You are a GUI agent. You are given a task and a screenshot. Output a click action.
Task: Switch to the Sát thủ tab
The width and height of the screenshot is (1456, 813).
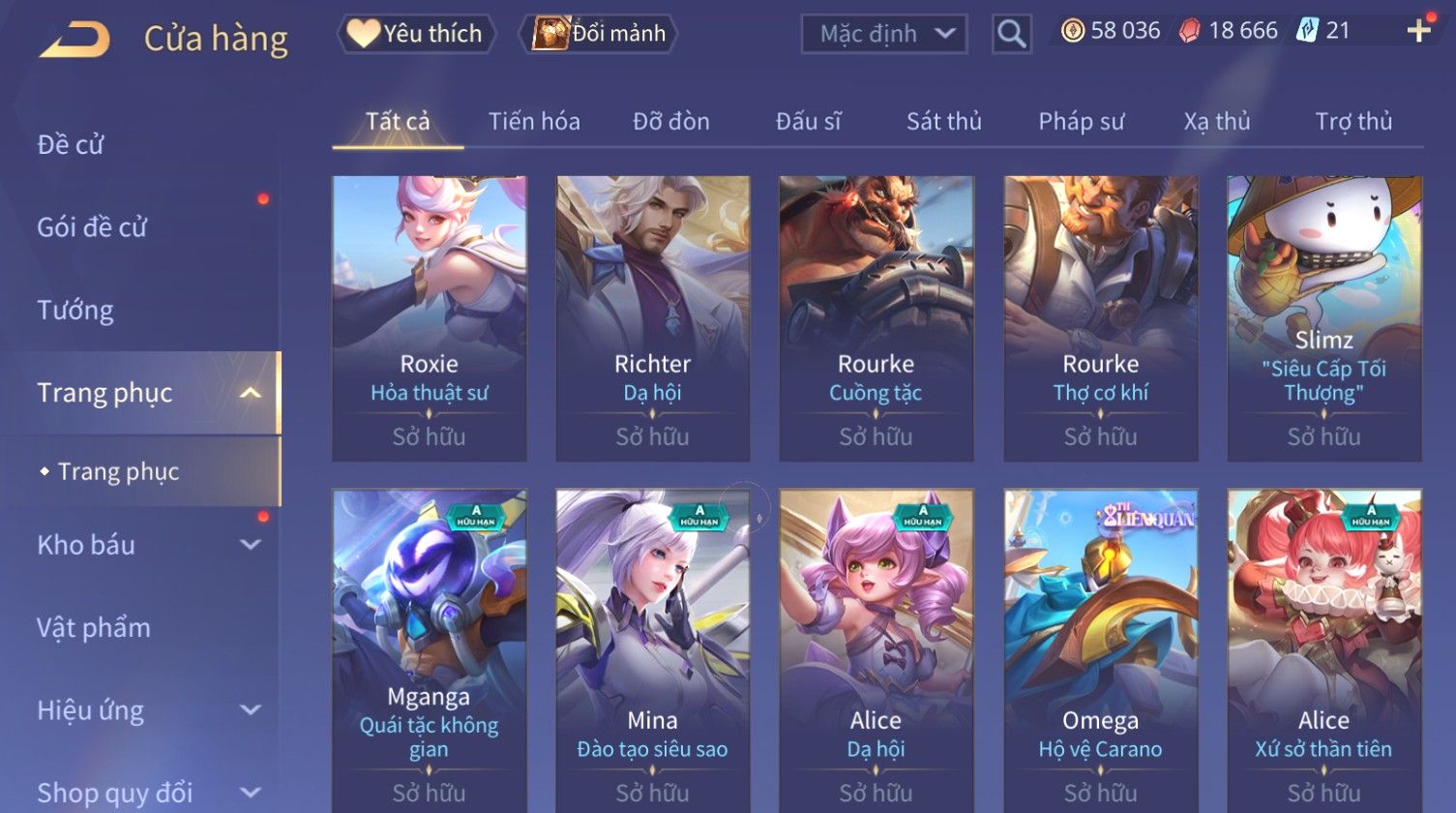943,121
